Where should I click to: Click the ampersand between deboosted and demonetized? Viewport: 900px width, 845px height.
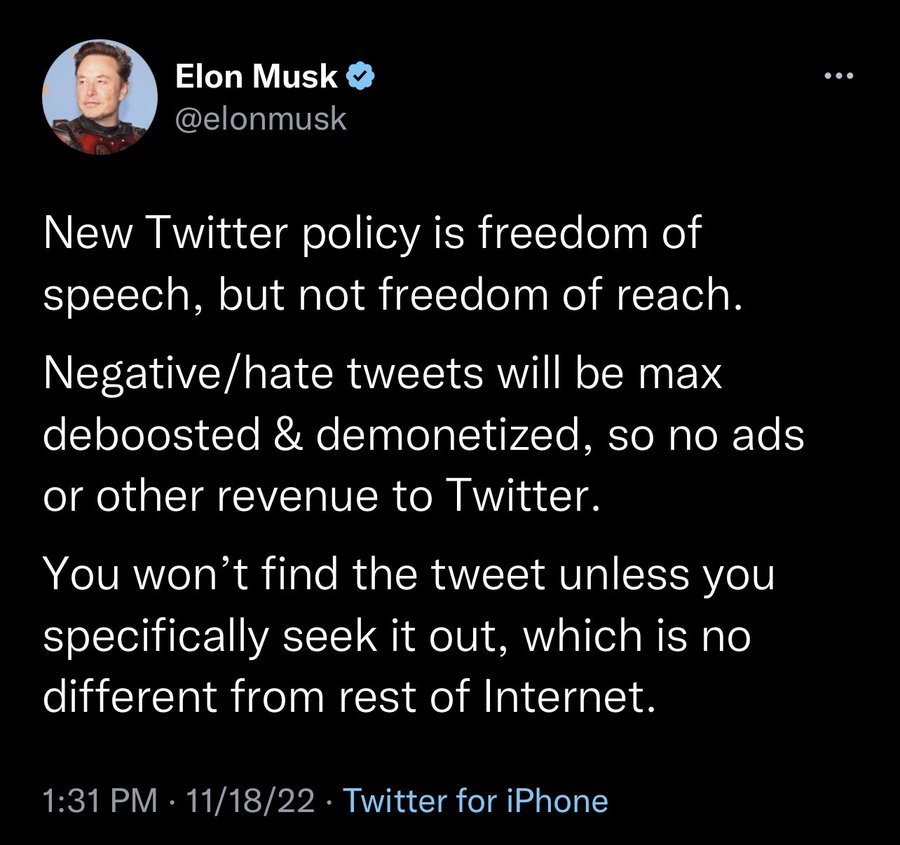[288, 435]
